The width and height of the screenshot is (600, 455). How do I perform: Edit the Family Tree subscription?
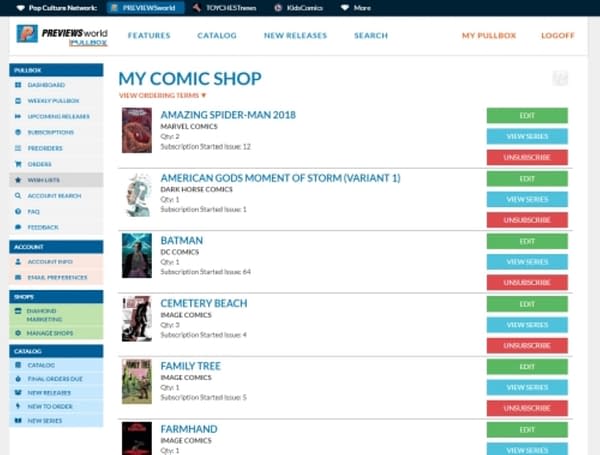pyautogui.click(x=527, y=367)
